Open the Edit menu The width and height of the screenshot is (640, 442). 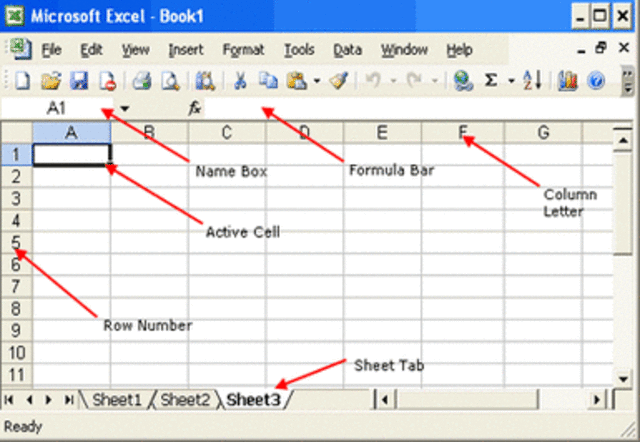(x=91, y=50)
